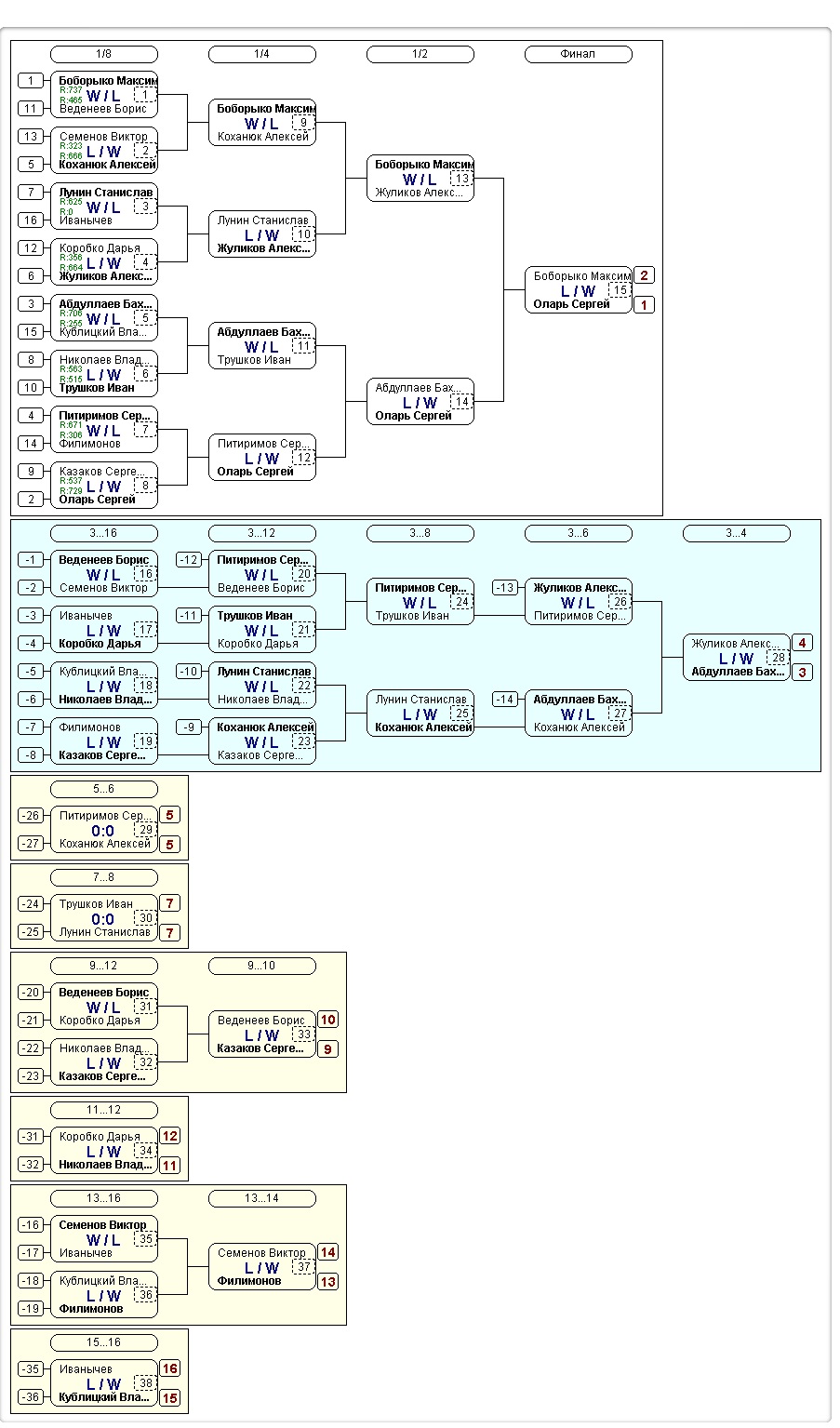Image resolution: width=840 pixels, height=1428 pixels.
Task: Open the 13...14 round header
Action: tap(261, 1198)
